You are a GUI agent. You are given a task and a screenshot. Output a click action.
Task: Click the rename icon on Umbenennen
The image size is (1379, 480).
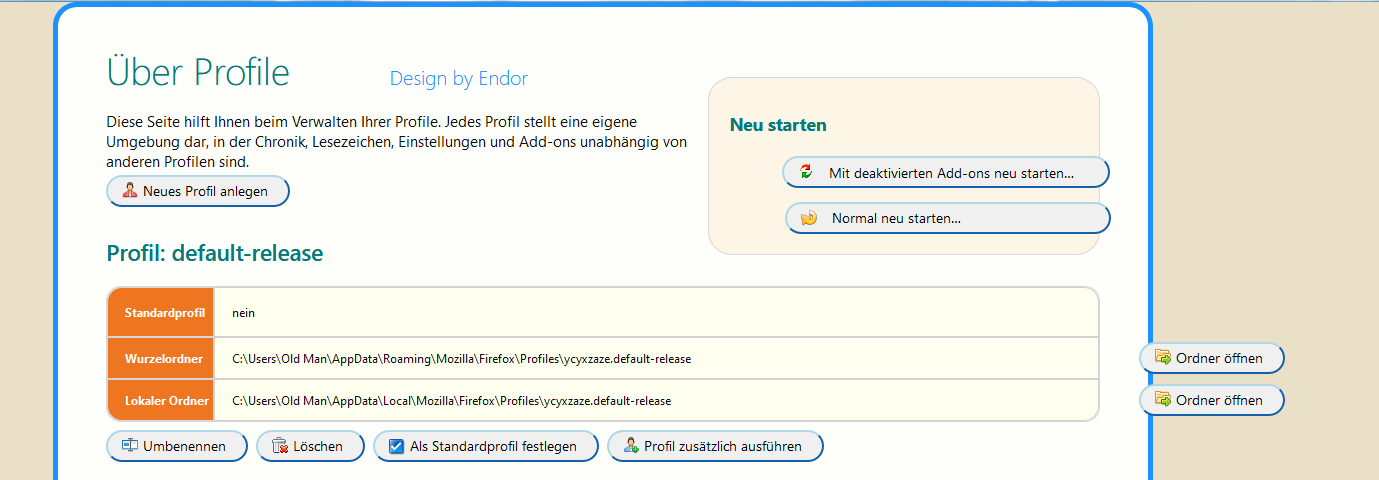coord(130,446)
